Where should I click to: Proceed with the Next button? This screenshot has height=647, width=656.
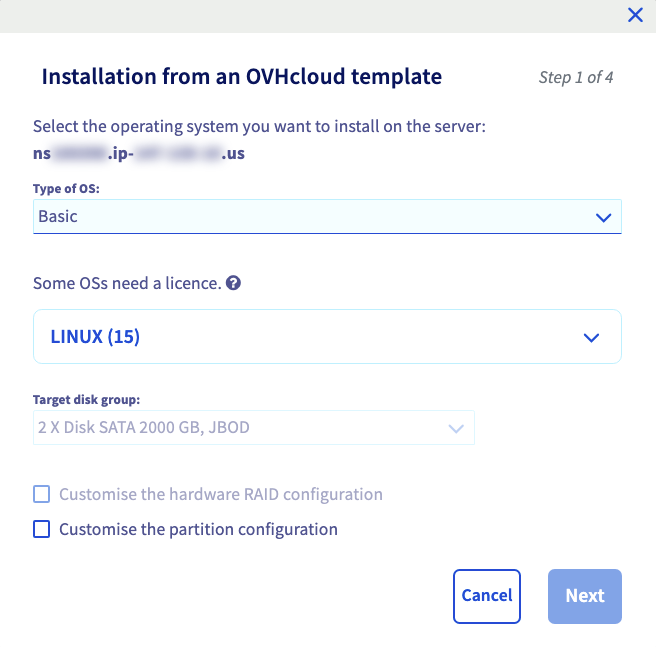tap(584, 596)
